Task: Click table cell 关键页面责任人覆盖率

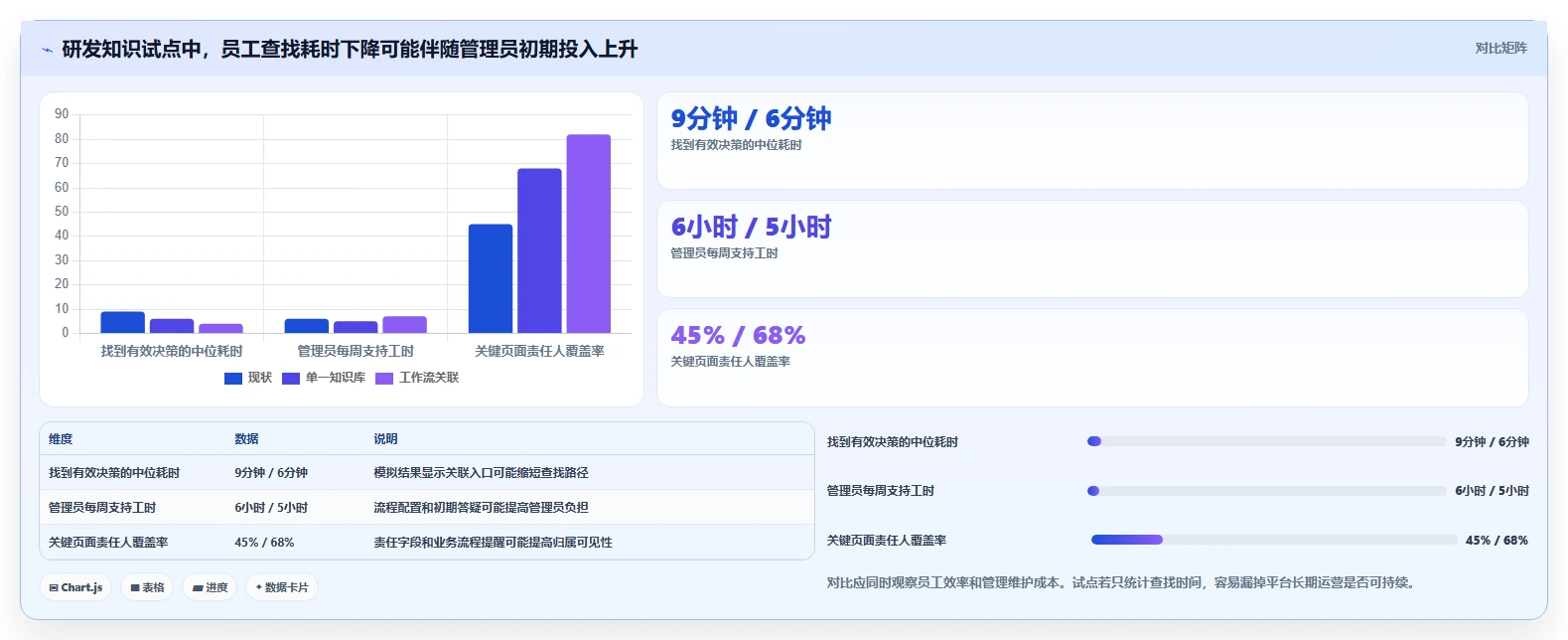Action: (x=108, y=543)
